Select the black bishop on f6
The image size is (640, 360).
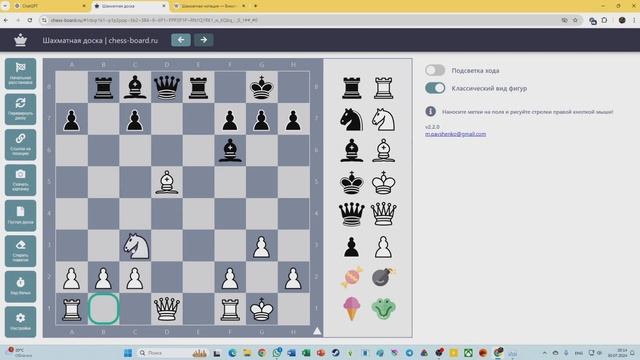tap(230, 151)
